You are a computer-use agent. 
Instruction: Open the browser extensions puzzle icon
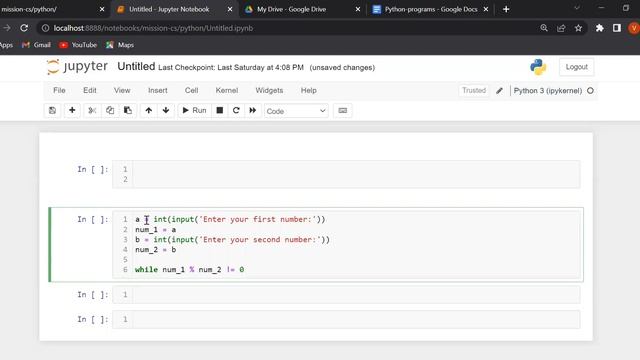click(x=600, y=28)
